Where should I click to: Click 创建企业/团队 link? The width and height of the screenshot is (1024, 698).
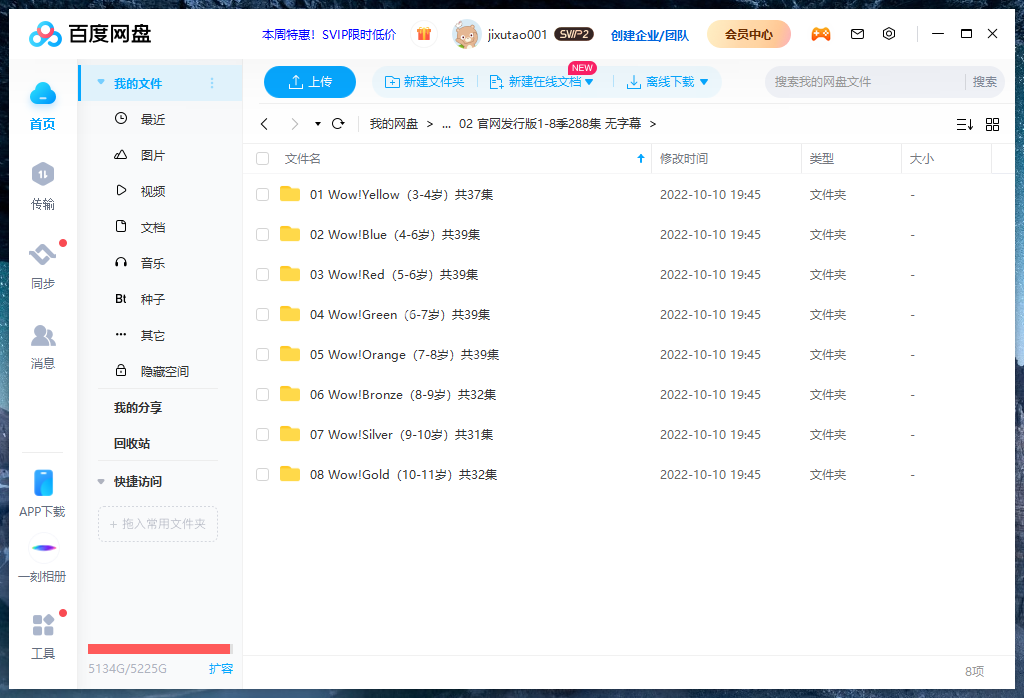tap(650, 35)
